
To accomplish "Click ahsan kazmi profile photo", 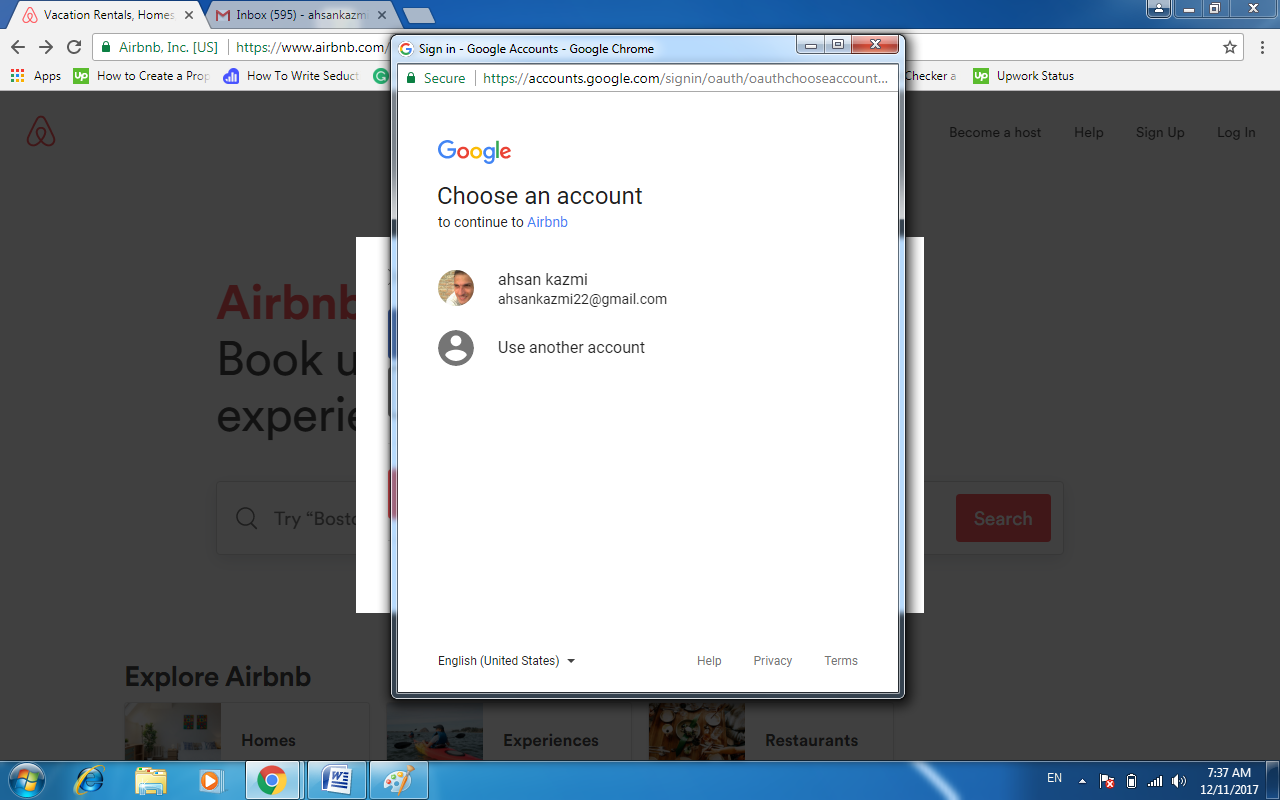I will 456,288.
